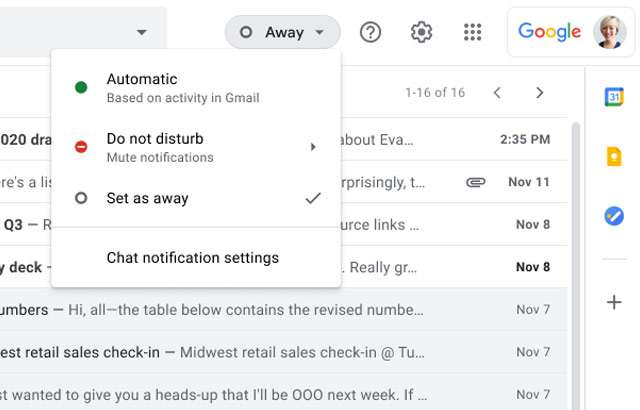Click the plus icon to get add-ons
Screen dimensions: 640x410
(614, 302)
